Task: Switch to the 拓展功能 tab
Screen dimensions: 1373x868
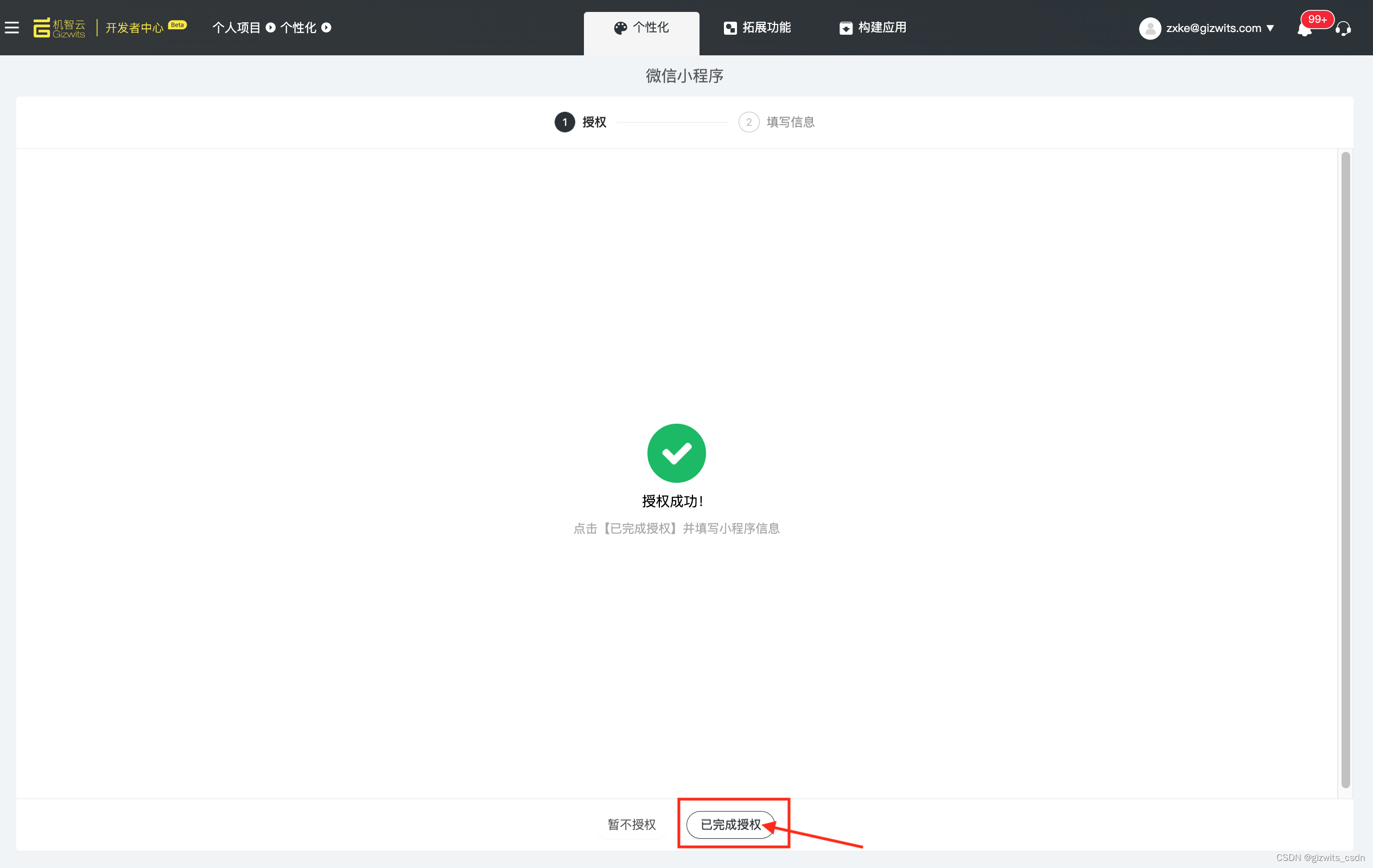Action: 757,28
